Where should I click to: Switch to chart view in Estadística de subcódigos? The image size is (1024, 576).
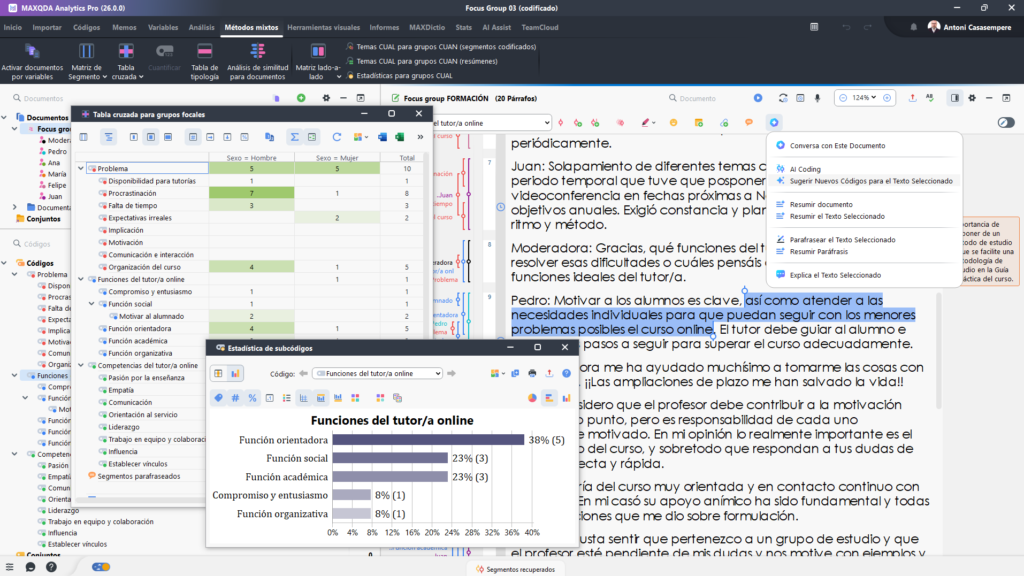click(x=235, y=374)
